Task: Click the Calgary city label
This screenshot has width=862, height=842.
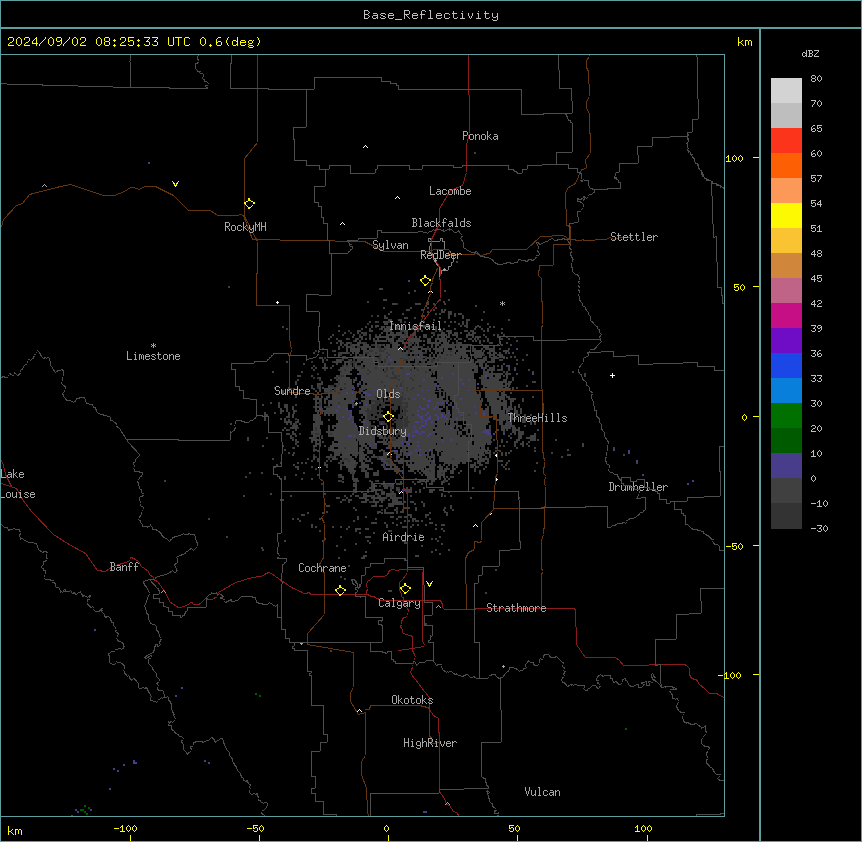Action: [x=399, y=603]
